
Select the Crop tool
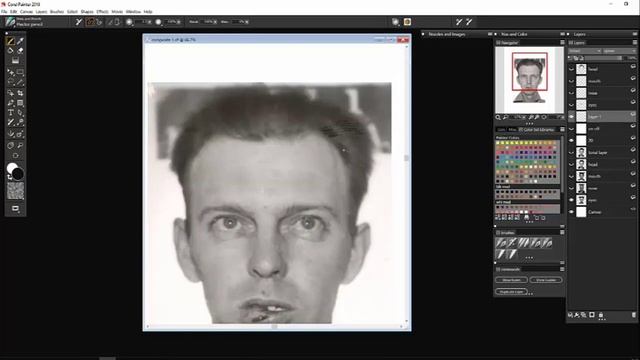[20, 93]
